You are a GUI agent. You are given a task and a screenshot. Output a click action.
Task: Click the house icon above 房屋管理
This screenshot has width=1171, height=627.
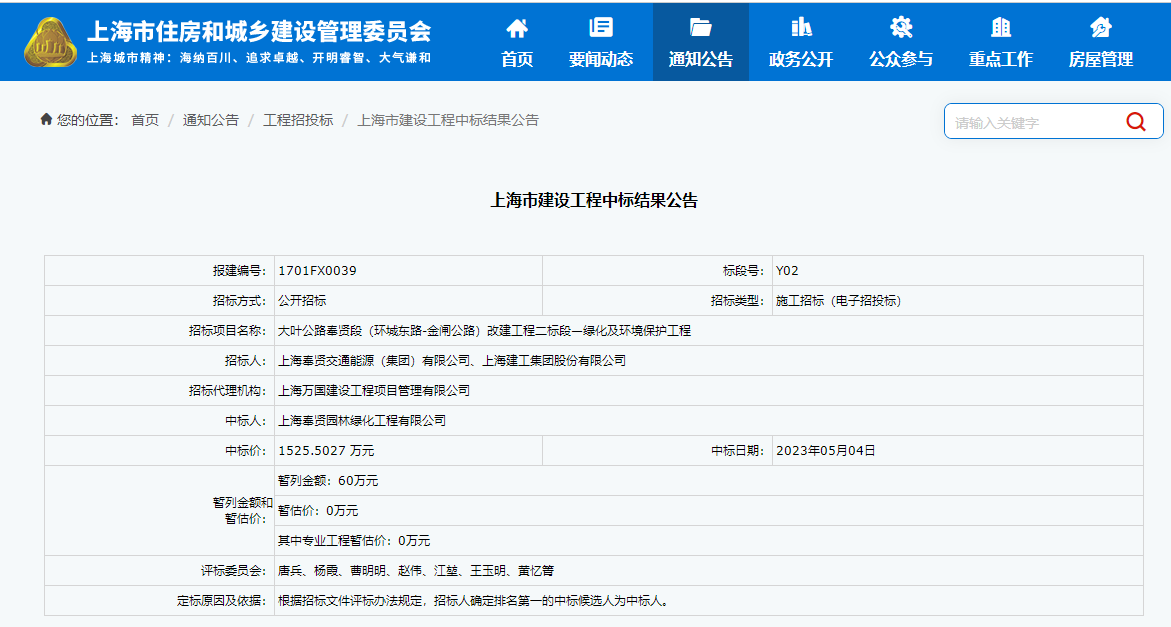coord(1100,27)
